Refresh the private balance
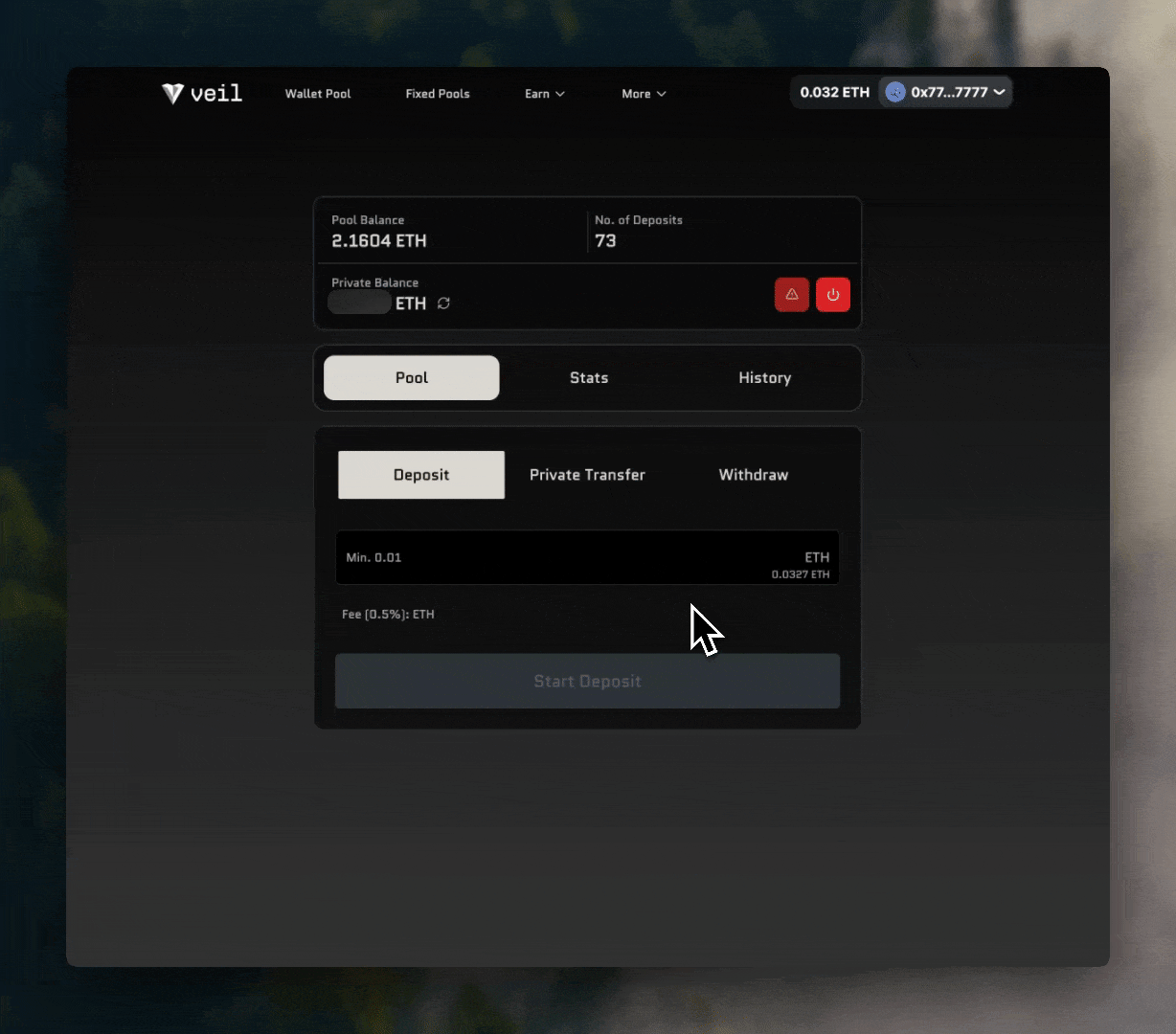 click(x=443, y=303)
